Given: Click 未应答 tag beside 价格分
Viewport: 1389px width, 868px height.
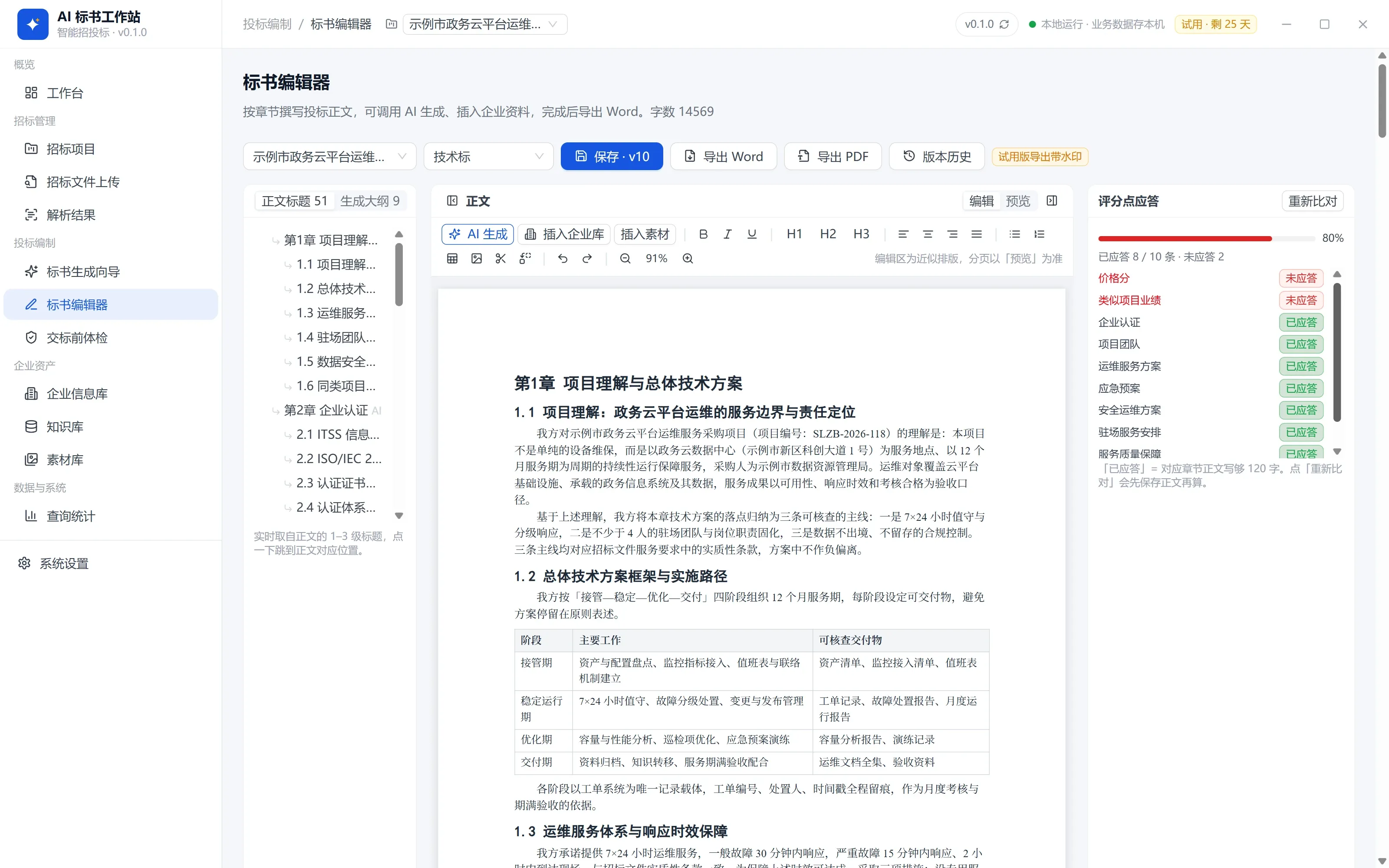Looking at the screenshot, I should click(x=1301, y=279).
